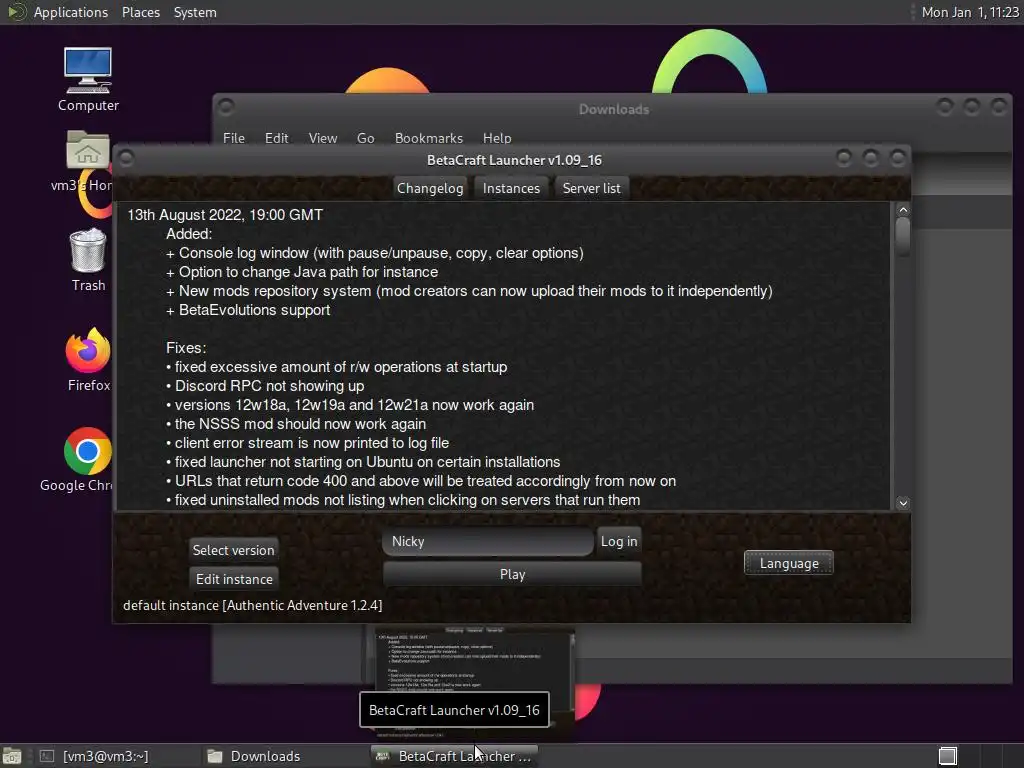Launch Firefox from the desktop
The image size is (1024, 768).
click(x=88, y=359)
